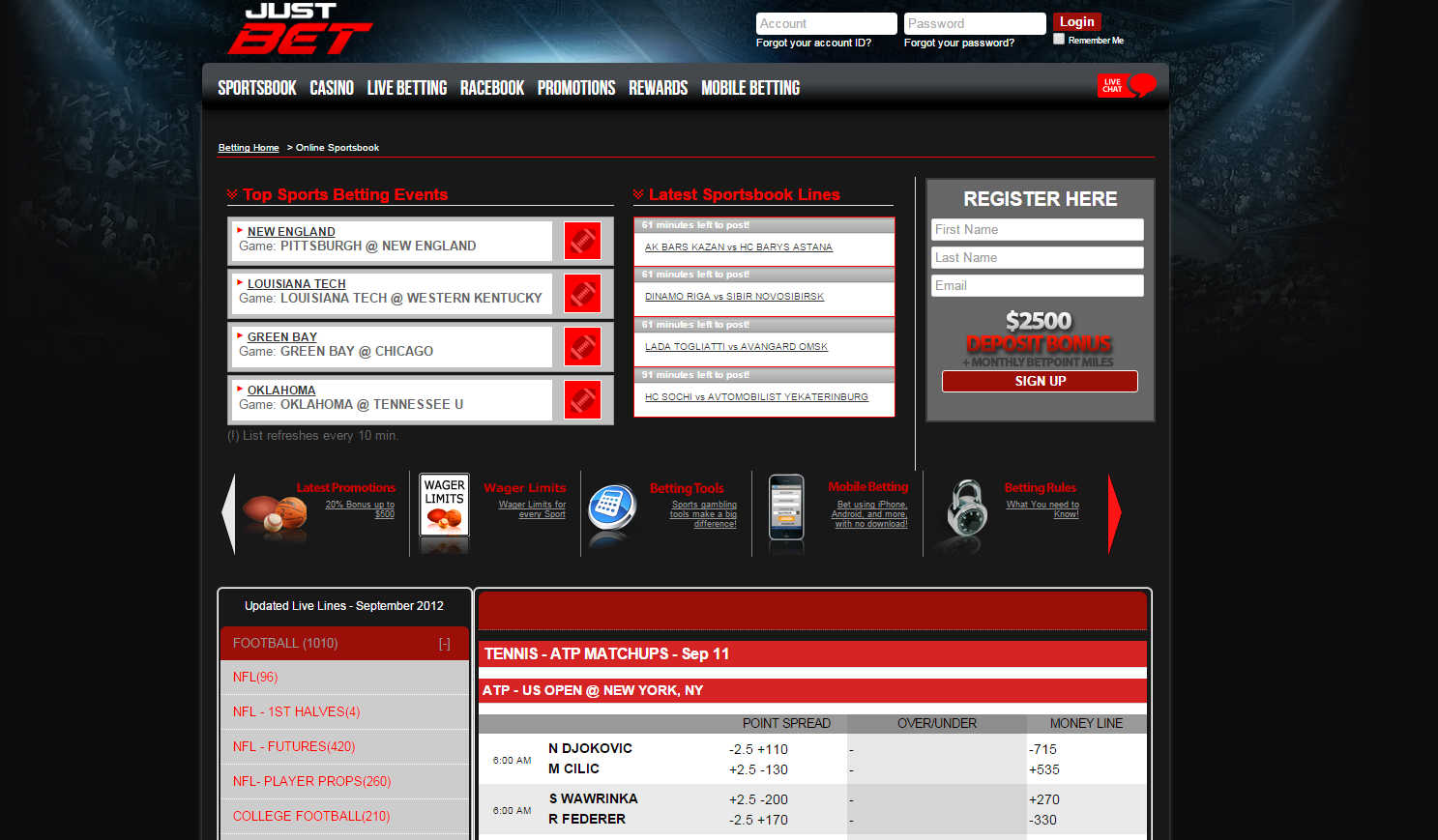
Task: Click the LOUISIANA TECH team link
Action: pyautogui.click(x=296, y=284)
